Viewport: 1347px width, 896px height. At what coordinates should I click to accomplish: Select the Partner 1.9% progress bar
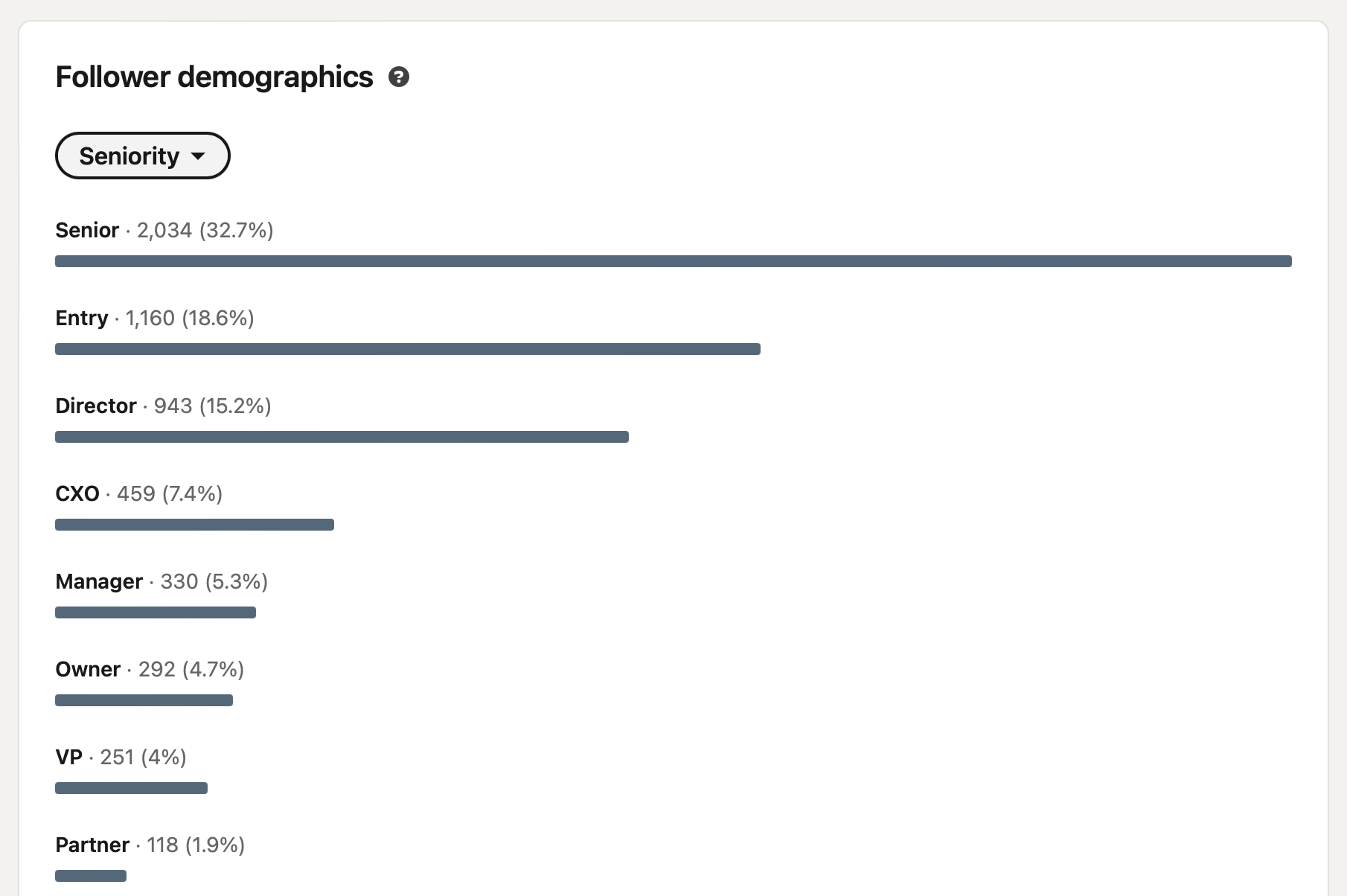coord(91,876)
